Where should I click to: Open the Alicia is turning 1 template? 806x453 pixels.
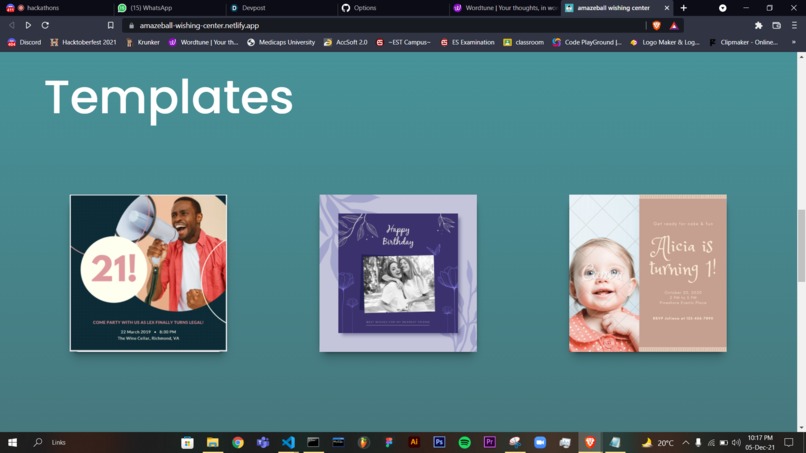[x=648, y=273]
